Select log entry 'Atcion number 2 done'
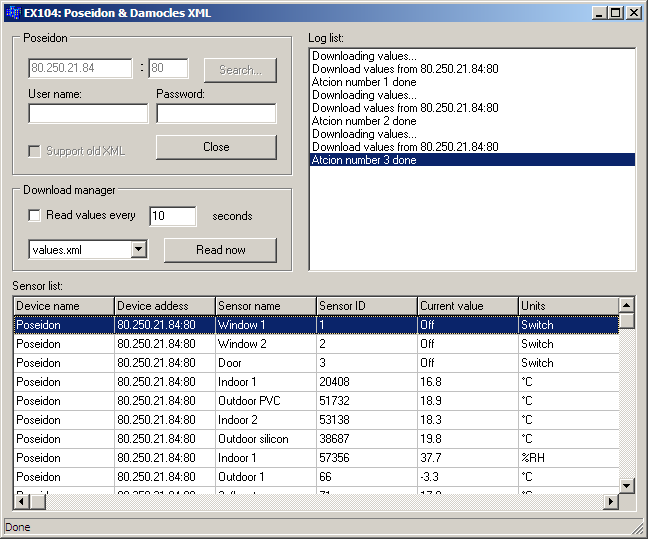Screen dimensions: 648x539 472,121
